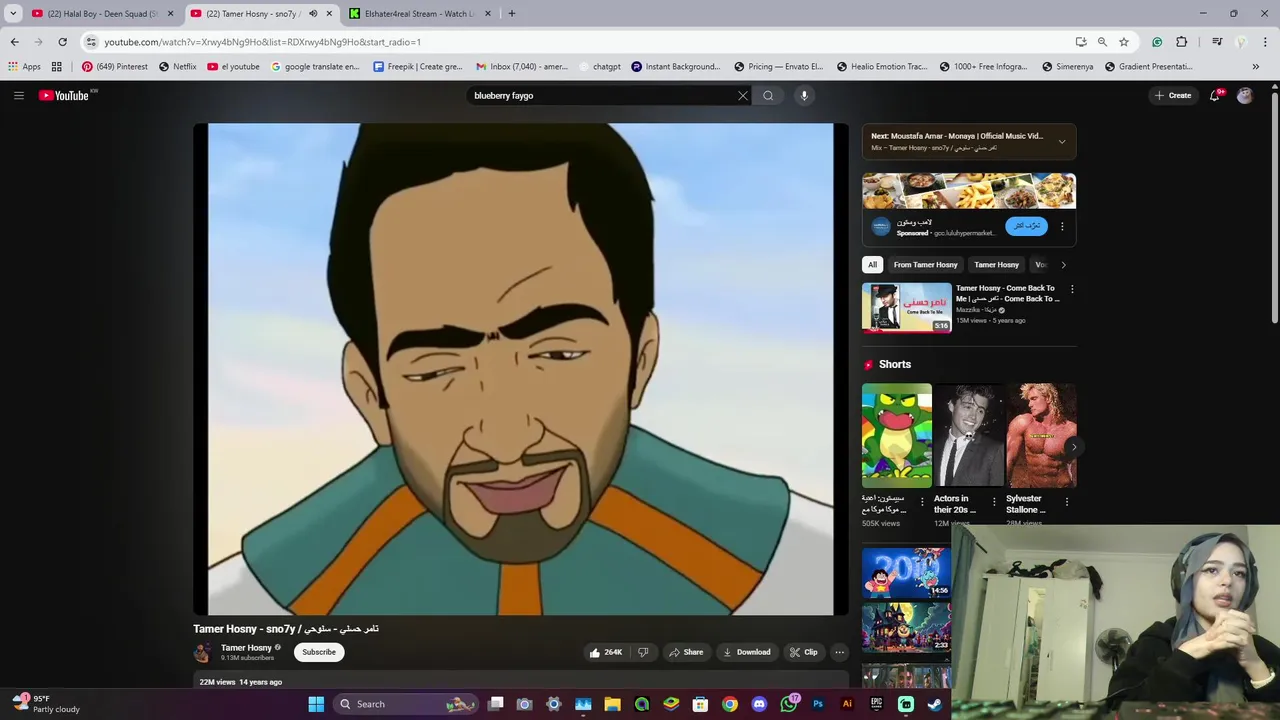This screenshot has height=720, width=1280.
Task: Open the zoom magnifier in address bar
Action: (x=1102, y=42)
